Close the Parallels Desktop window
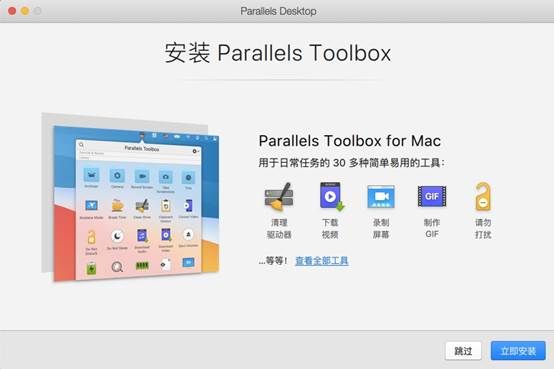554x369 pixels. point(12,11)
